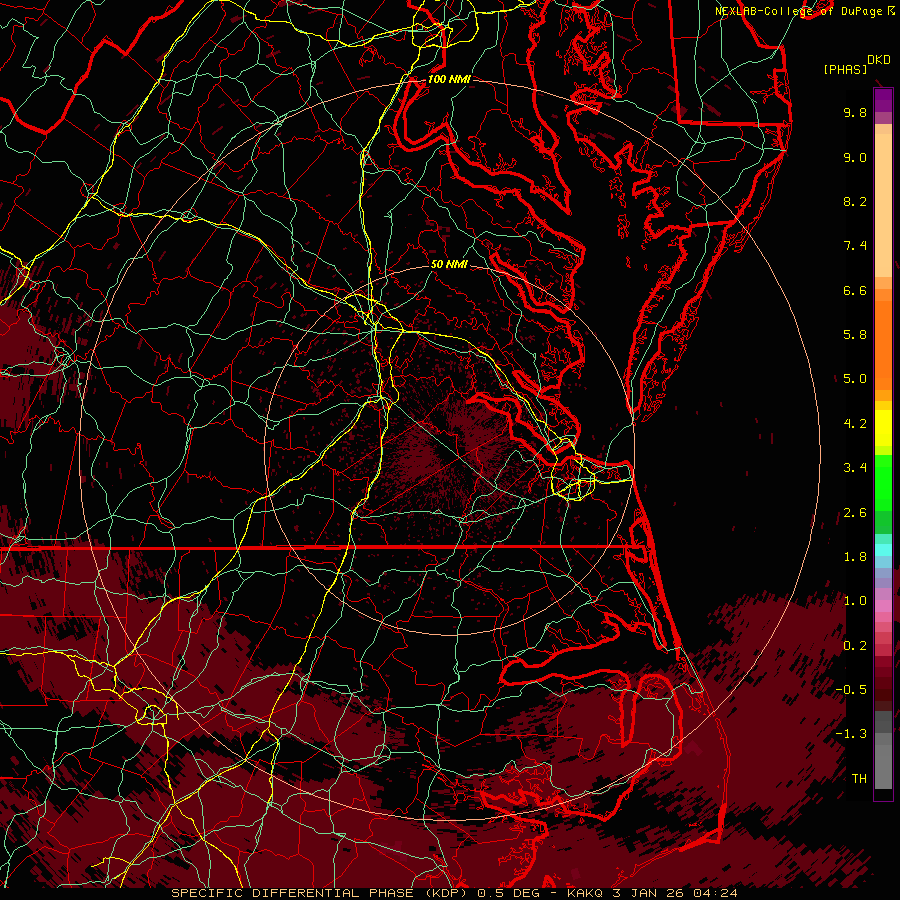Click the 5.8 scale value
This screenshot has width=900, height=900.
(x=855, y=335)
